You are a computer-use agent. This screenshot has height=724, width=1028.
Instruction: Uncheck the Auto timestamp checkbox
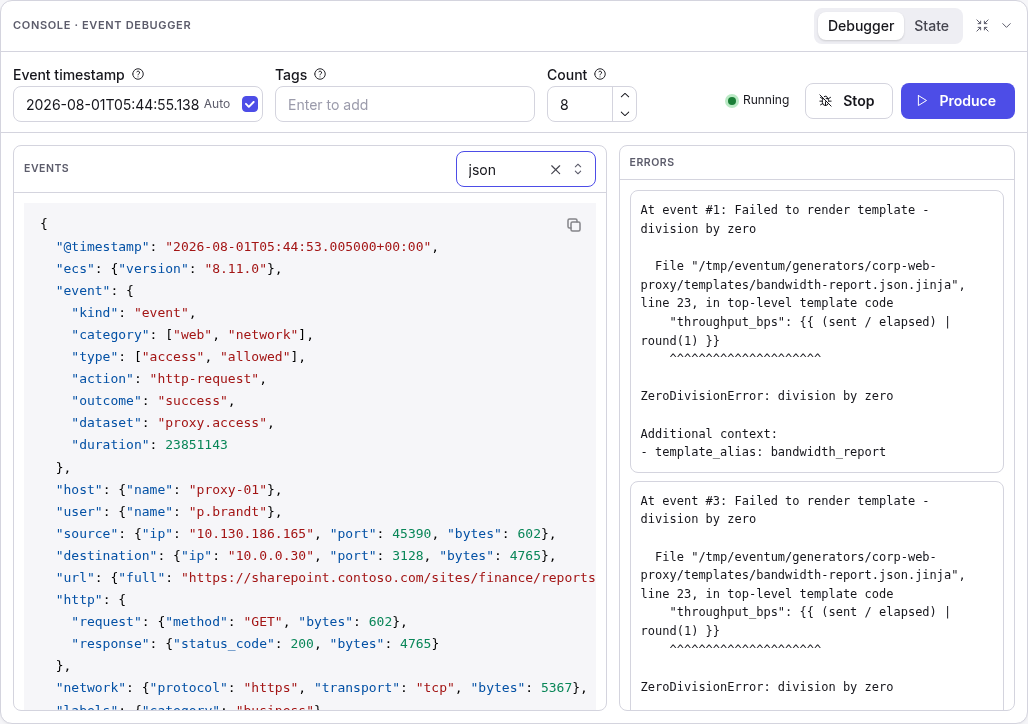250,104
